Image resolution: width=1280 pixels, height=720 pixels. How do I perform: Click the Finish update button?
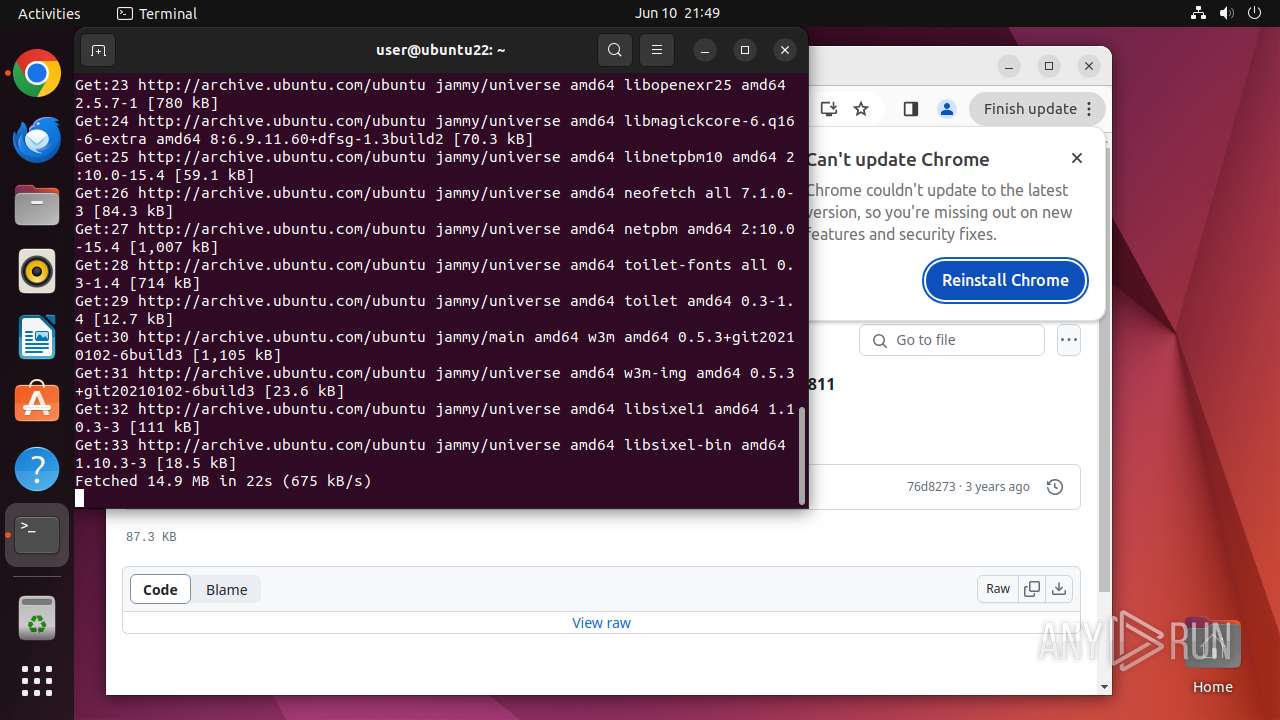(1037, 109)
